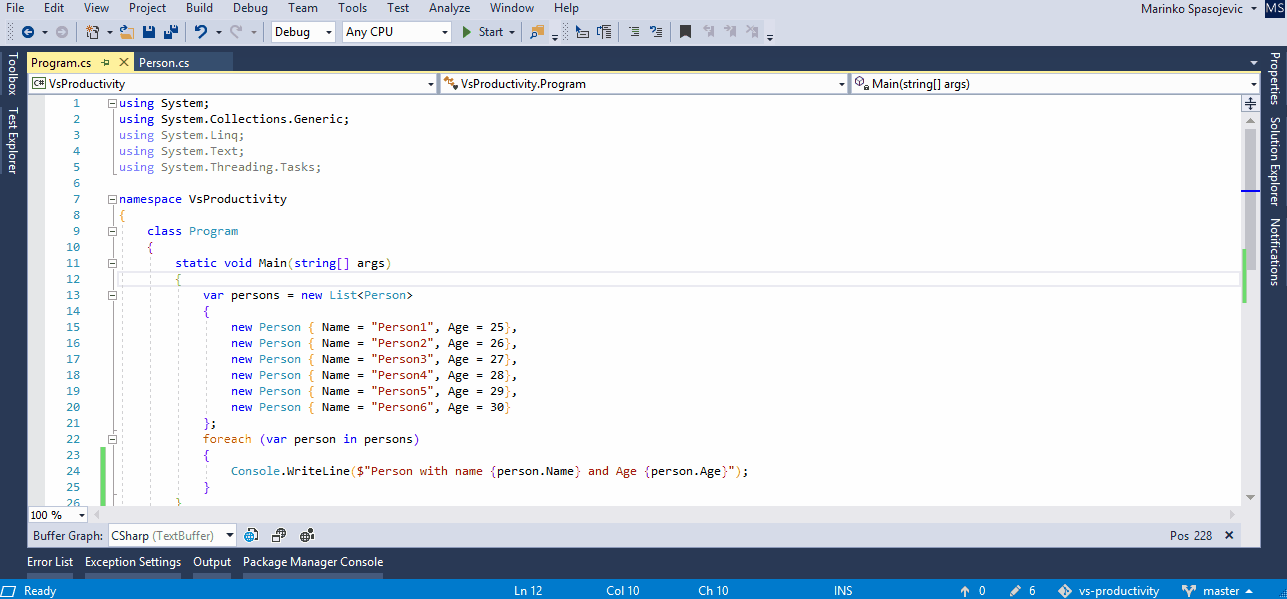Open the 100% zoom level selector

(56, 514)
